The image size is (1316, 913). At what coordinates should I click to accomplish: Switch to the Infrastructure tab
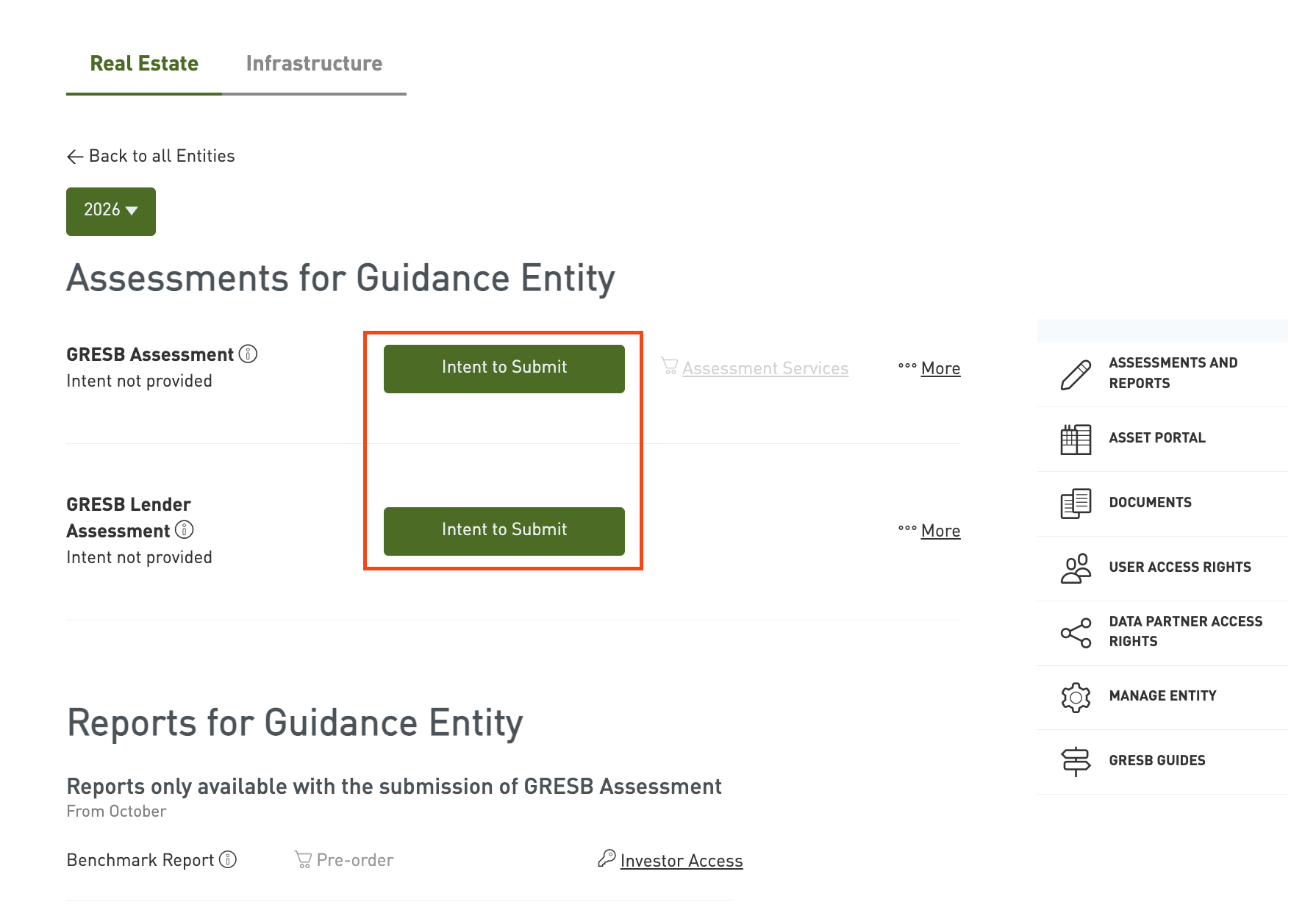(314, 64)
